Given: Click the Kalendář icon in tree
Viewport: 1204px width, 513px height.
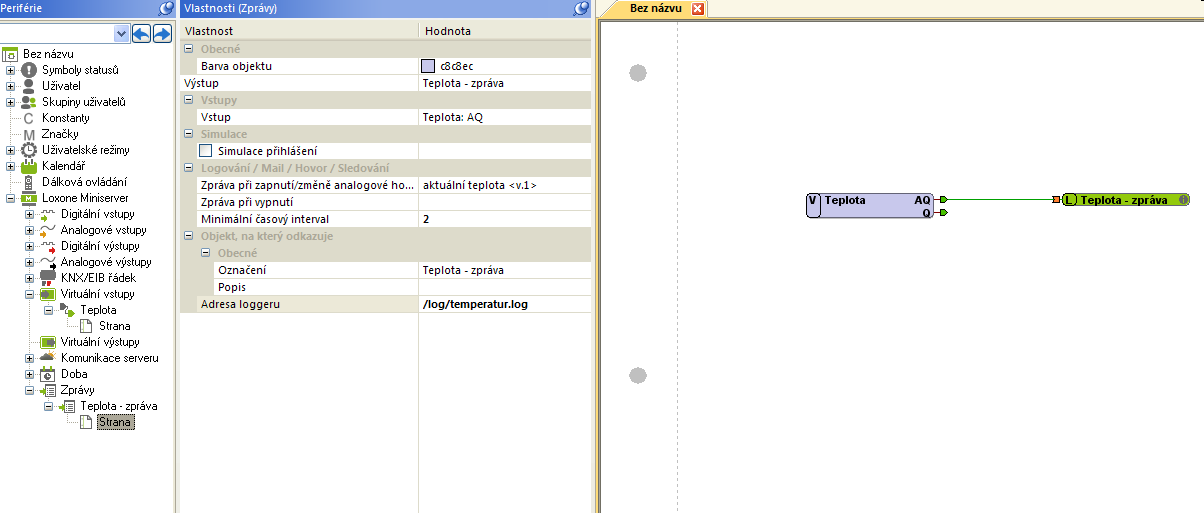Looking at the screenshot, I should click(29, 166).
